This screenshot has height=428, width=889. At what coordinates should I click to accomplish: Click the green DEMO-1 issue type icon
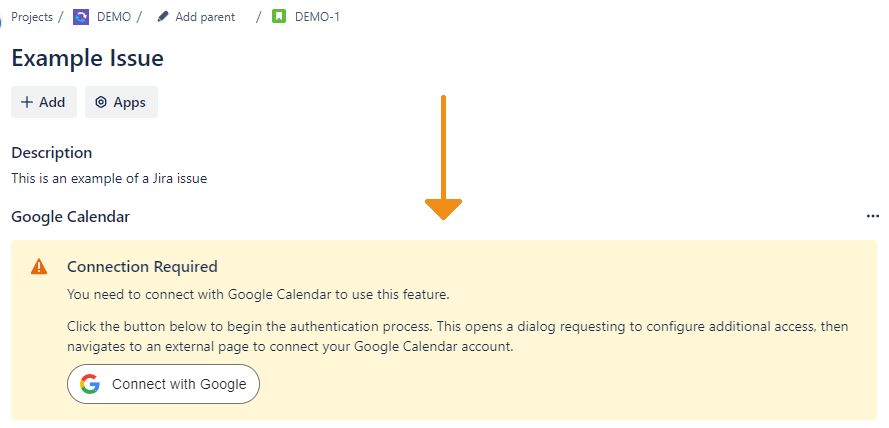279,17
